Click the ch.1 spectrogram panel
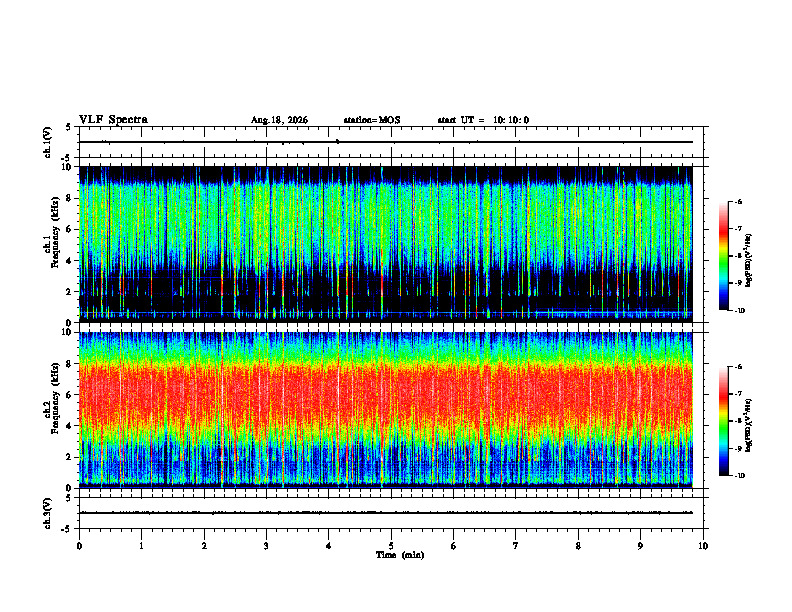The width and height of the screenshot is (792, 612). coord(386,244)
